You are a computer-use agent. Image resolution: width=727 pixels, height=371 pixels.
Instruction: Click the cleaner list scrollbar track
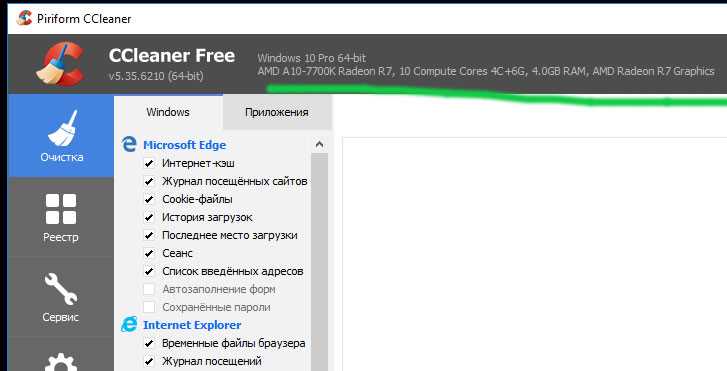click(x=319, y=262)
